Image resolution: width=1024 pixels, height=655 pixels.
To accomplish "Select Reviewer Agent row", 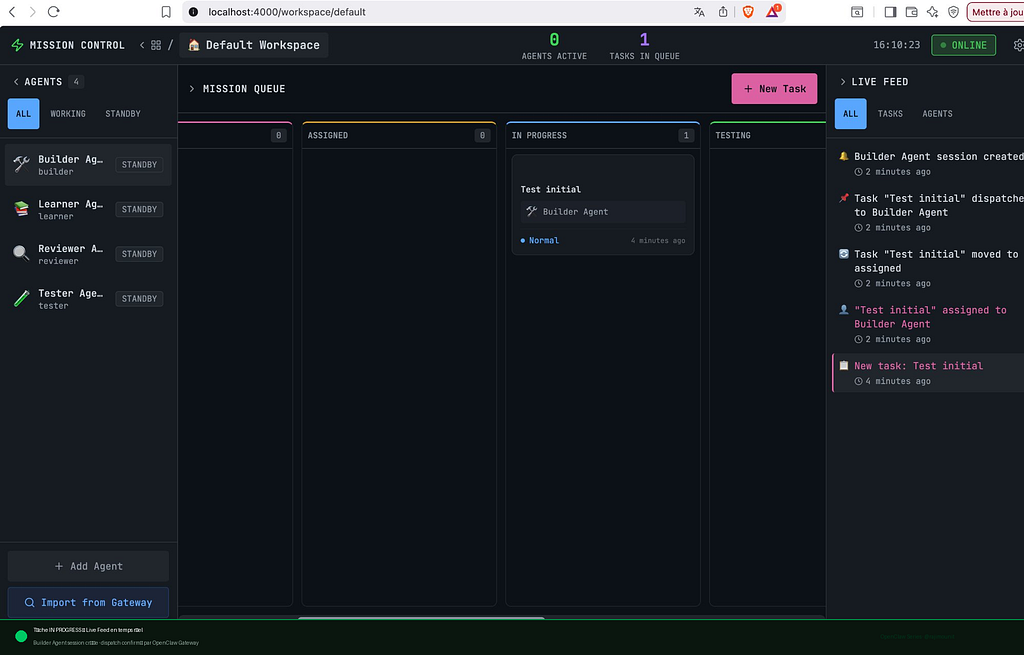I will [88, 253].
